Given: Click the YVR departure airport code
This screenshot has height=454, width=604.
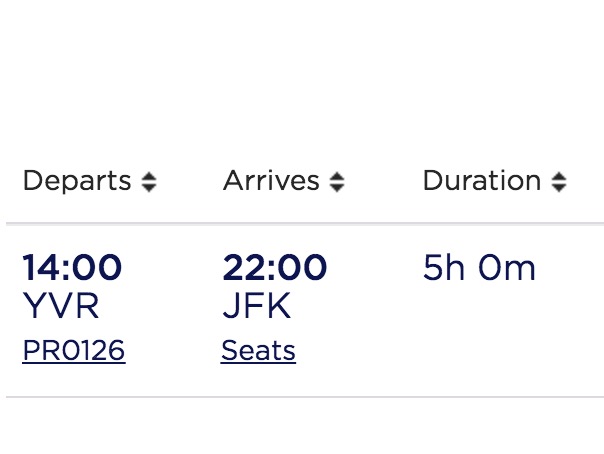Looking at the screenshot, I should pyautogui.click(x=61, y=305).
